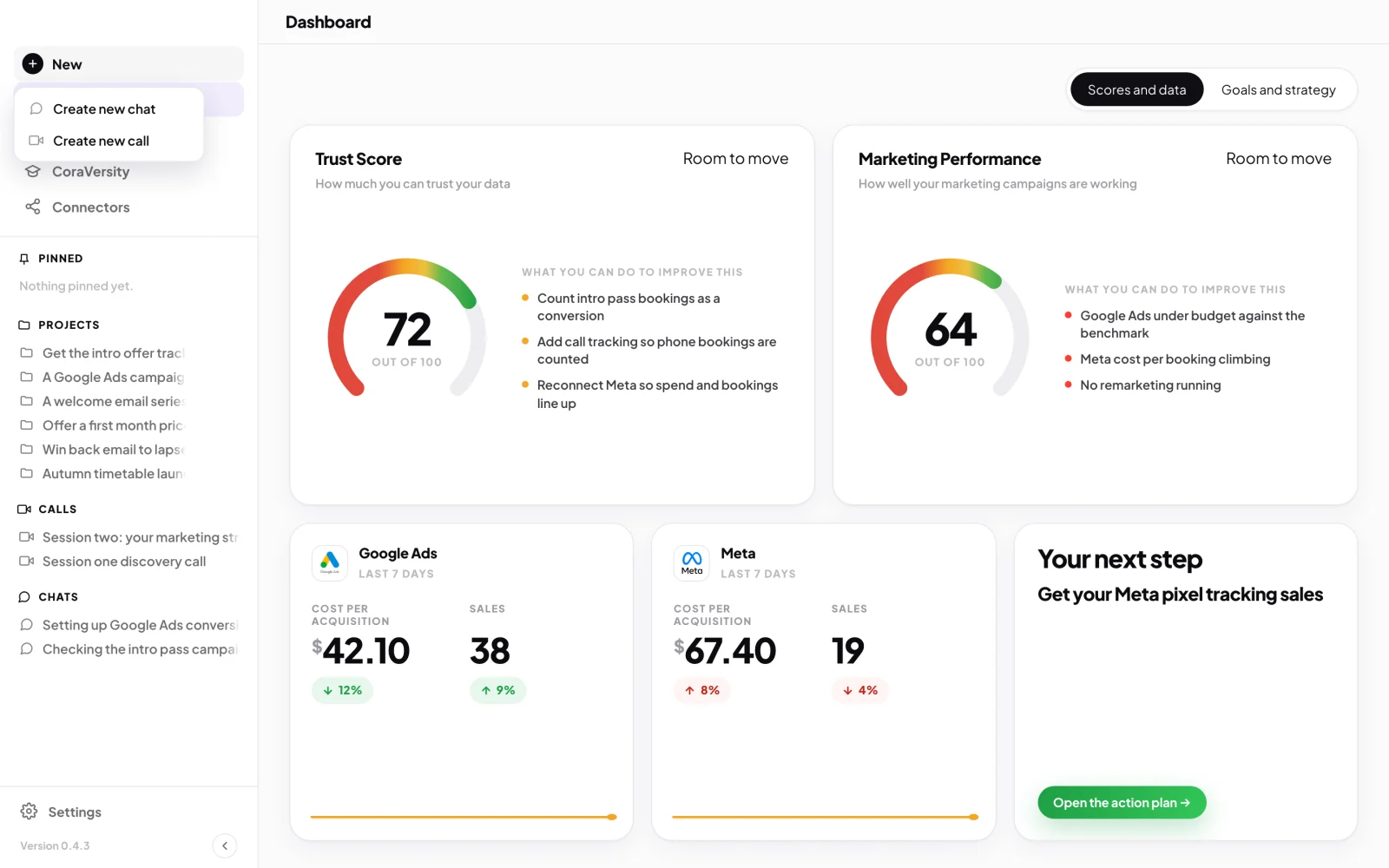The image size is (1389, 868).
Task: Open the Connectors share icon
Action: pyautogui.click(x=33, y=207)
